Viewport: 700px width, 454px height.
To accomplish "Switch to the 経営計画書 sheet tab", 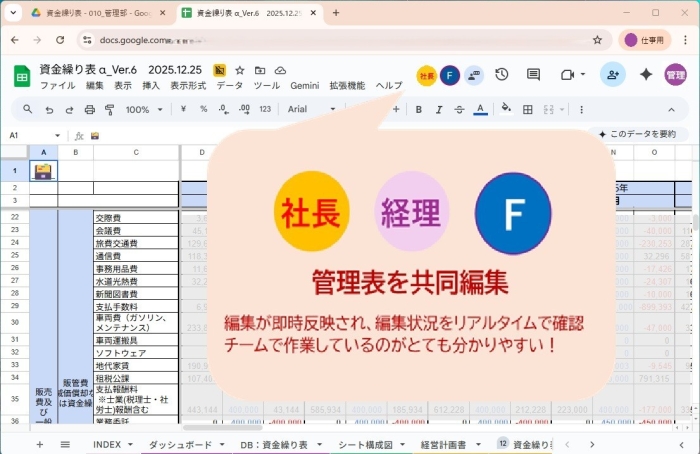I will click(x=443, y=445).
